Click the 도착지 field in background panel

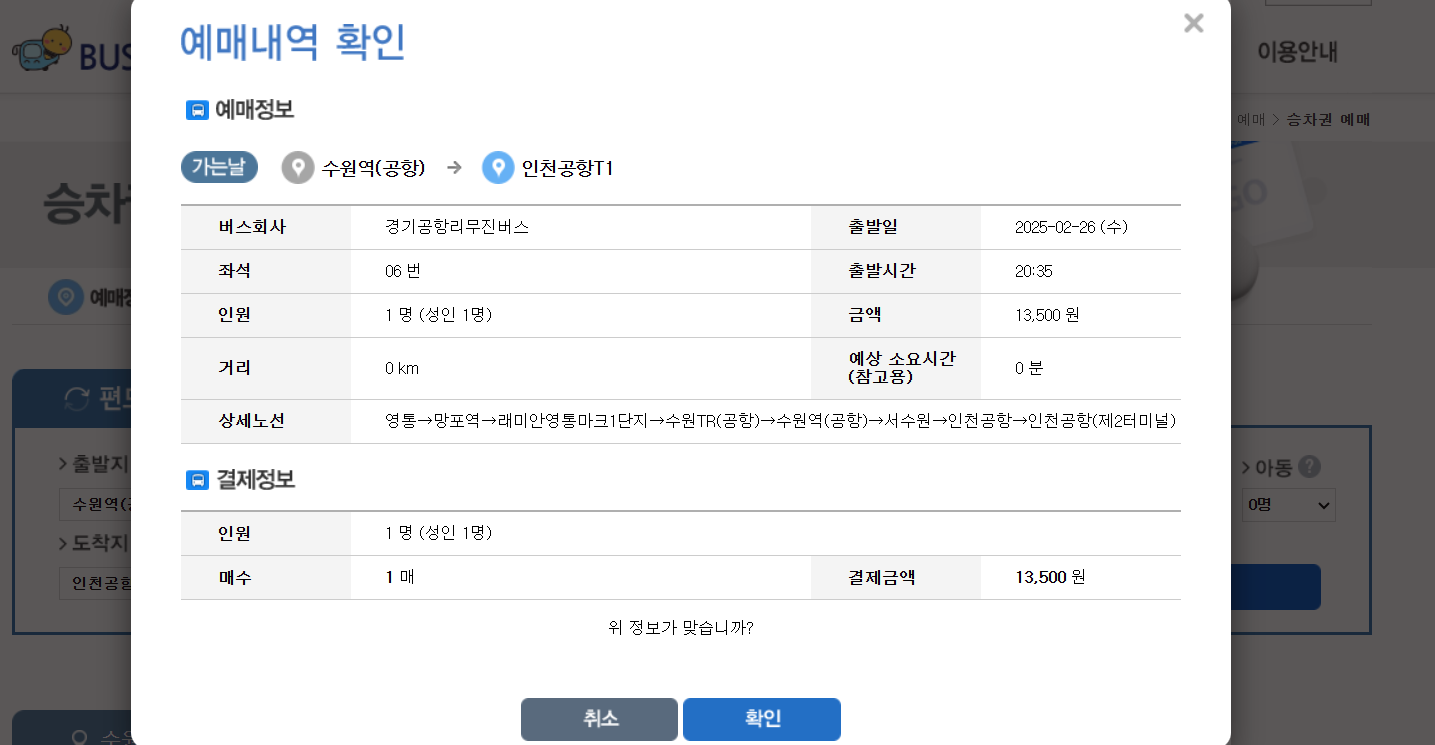click(x=95, y=582)
